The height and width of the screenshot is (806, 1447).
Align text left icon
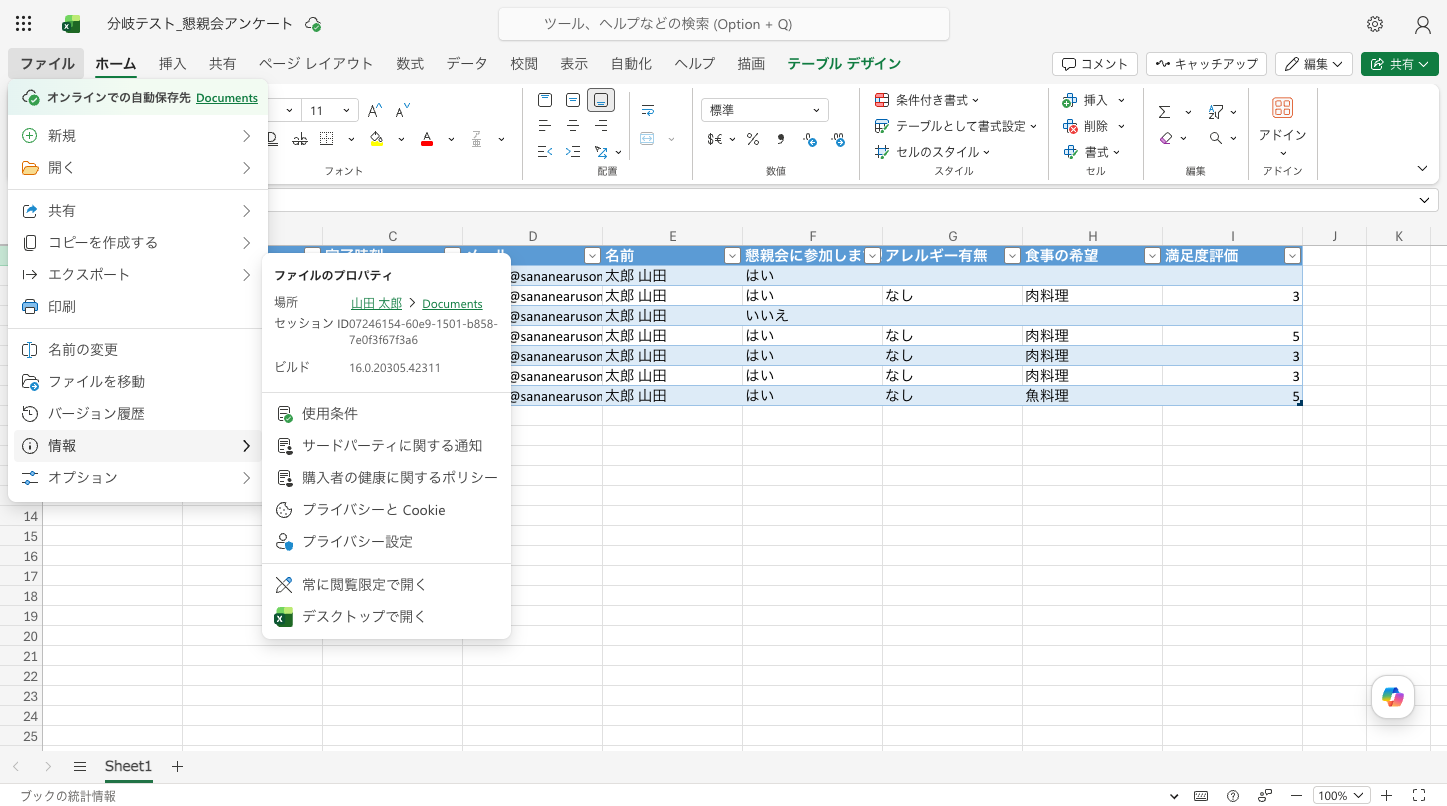tap(545, 126)
